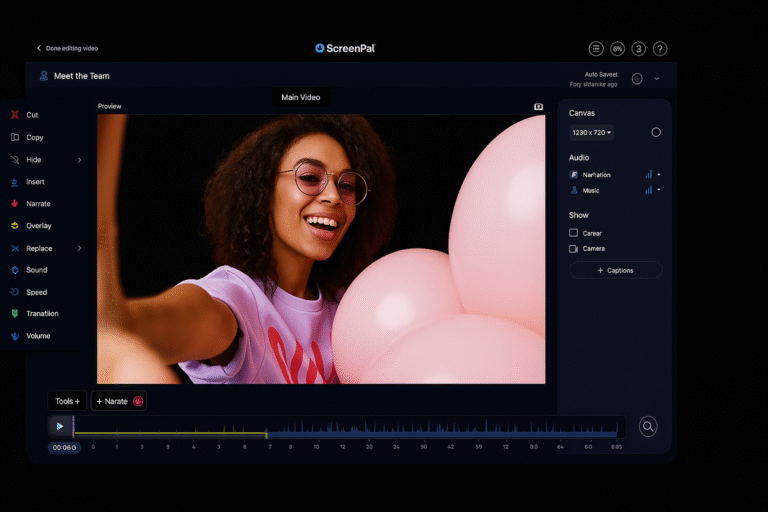The width and height of the screenshot is (768, 512).
Task: Click the Music track icon
Action: pos(574,190)
